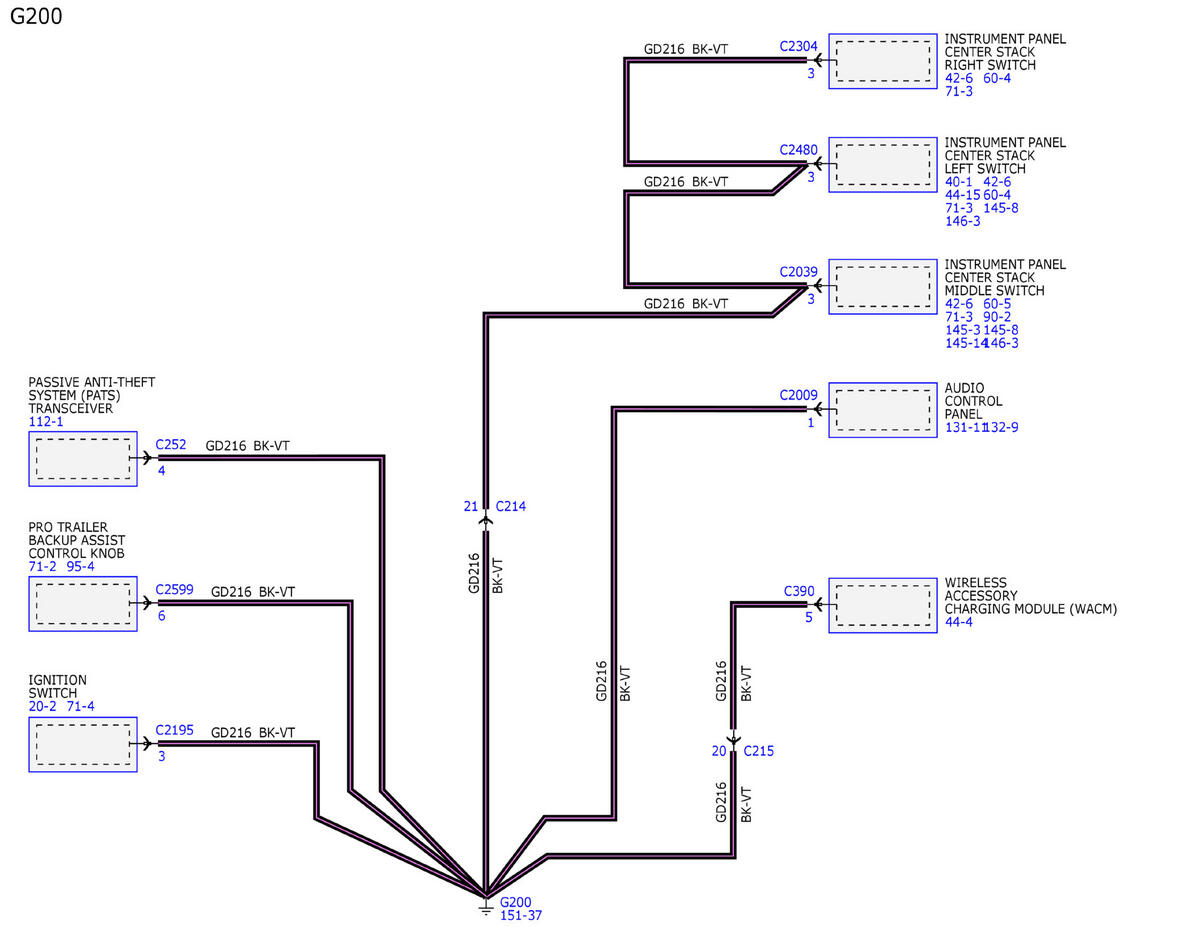Click the Center Stack Right Switch component box

point(883,60)
